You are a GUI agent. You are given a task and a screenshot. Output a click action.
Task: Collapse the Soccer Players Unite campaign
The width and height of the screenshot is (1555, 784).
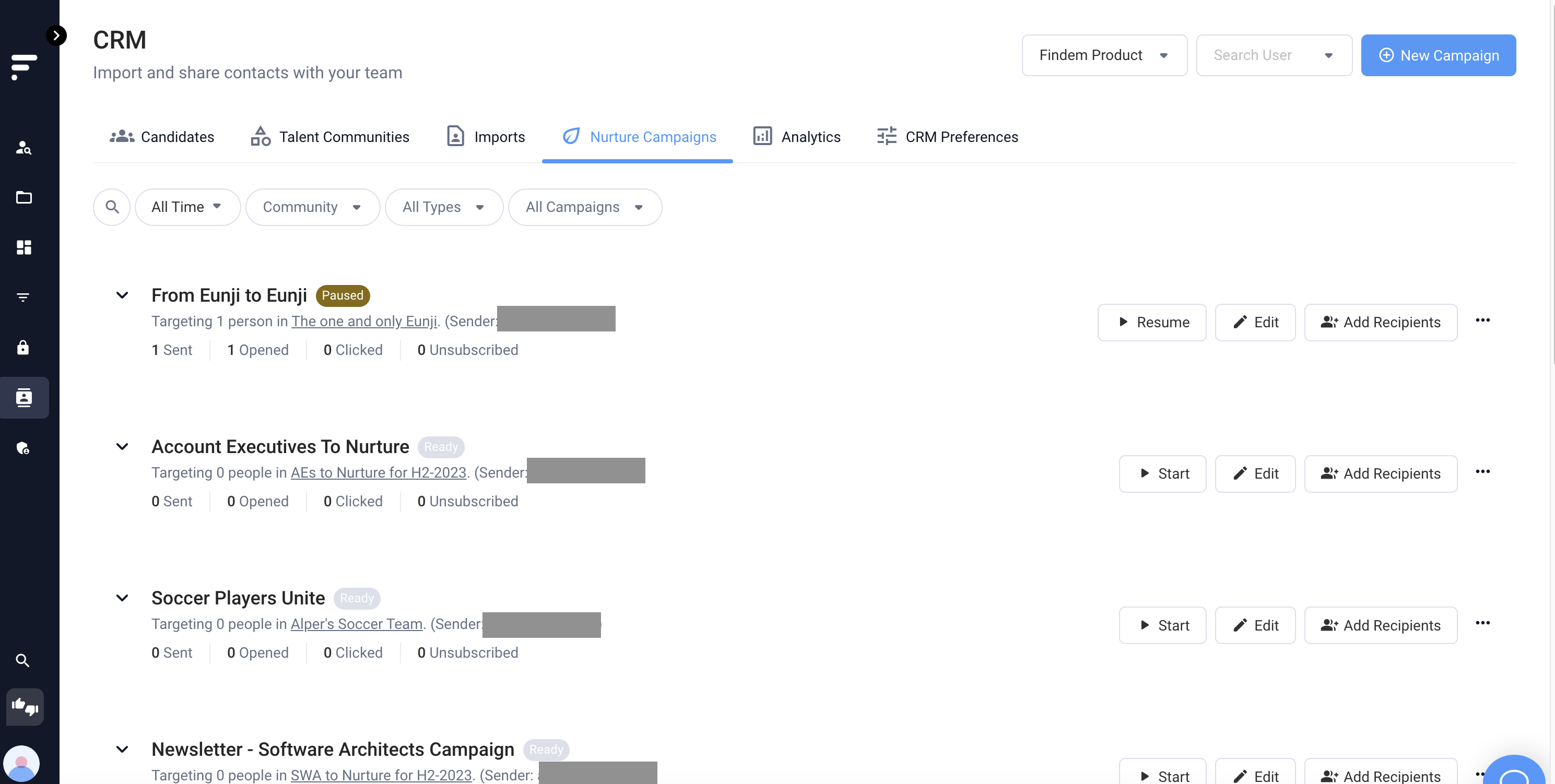click(x=122, y=598)
